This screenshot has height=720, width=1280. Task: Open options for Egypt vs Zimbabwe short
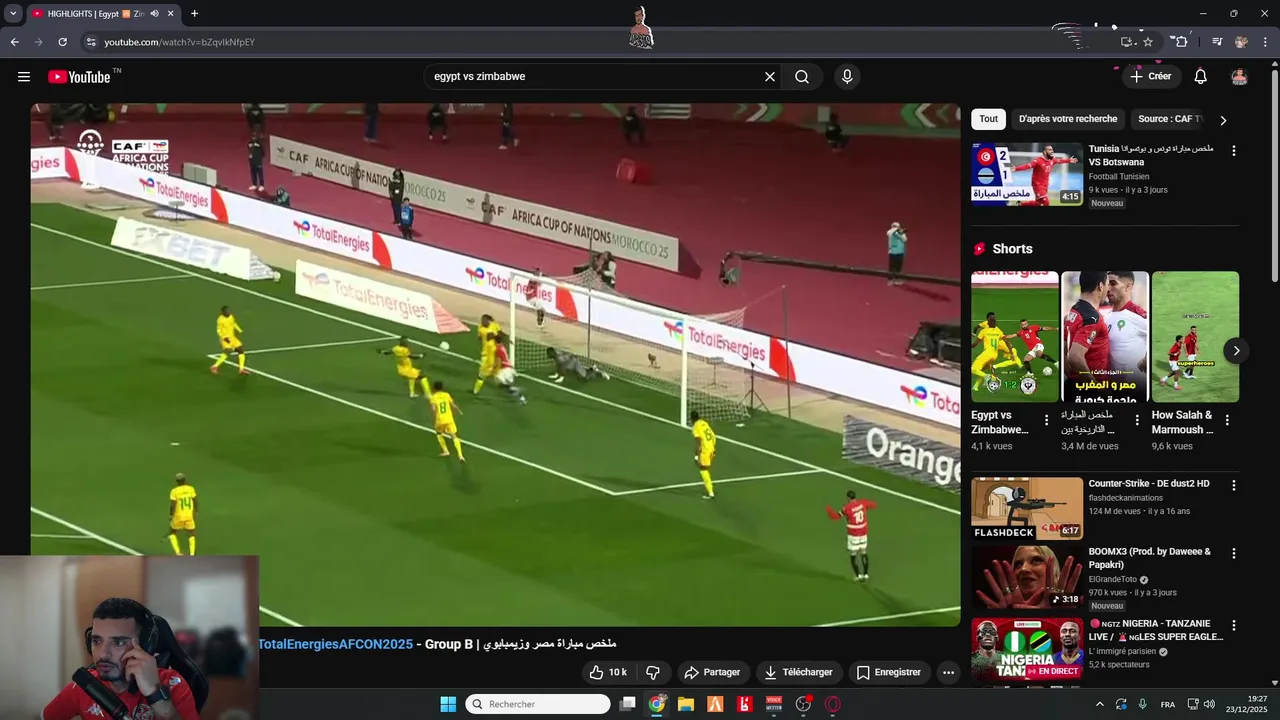point(1047,420)
